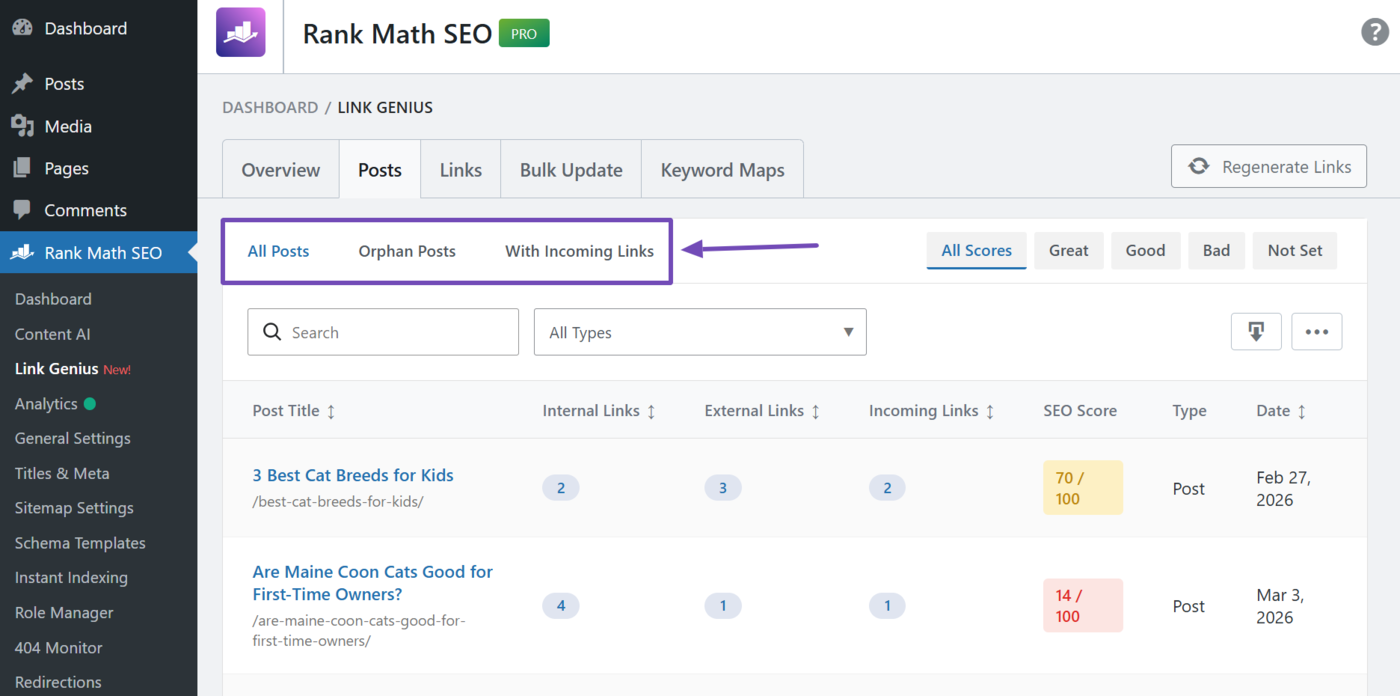Image resolution: width=1400 pixels, height=696 pixels.
Task: Click the green Analytics status dot
Action: click(90, 404)
